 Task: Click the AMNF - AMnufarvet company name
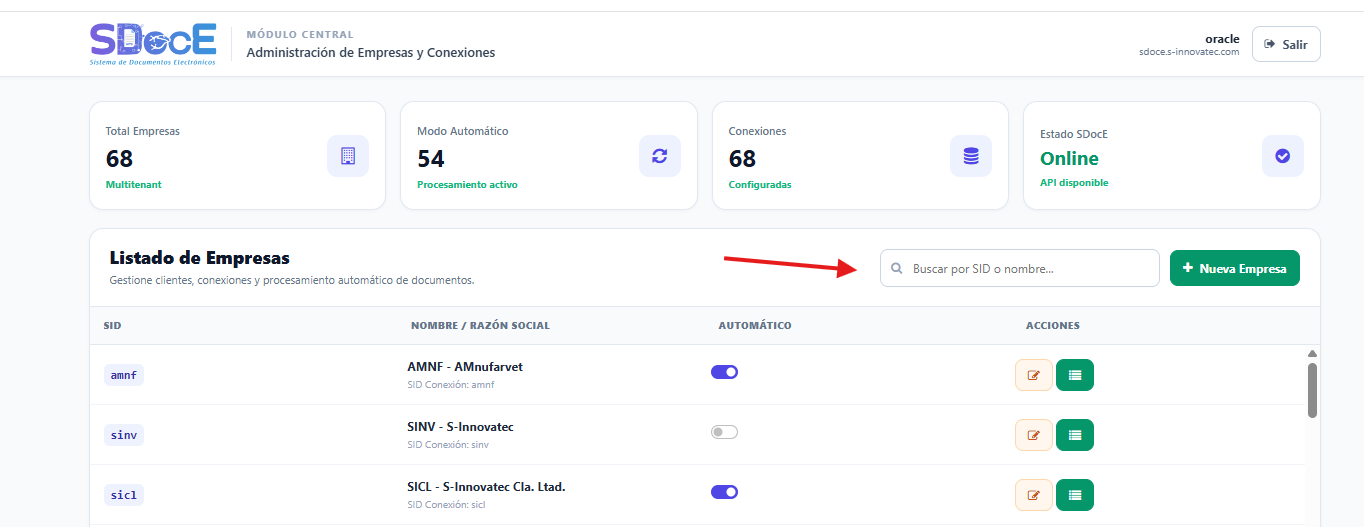click(465, 367)
